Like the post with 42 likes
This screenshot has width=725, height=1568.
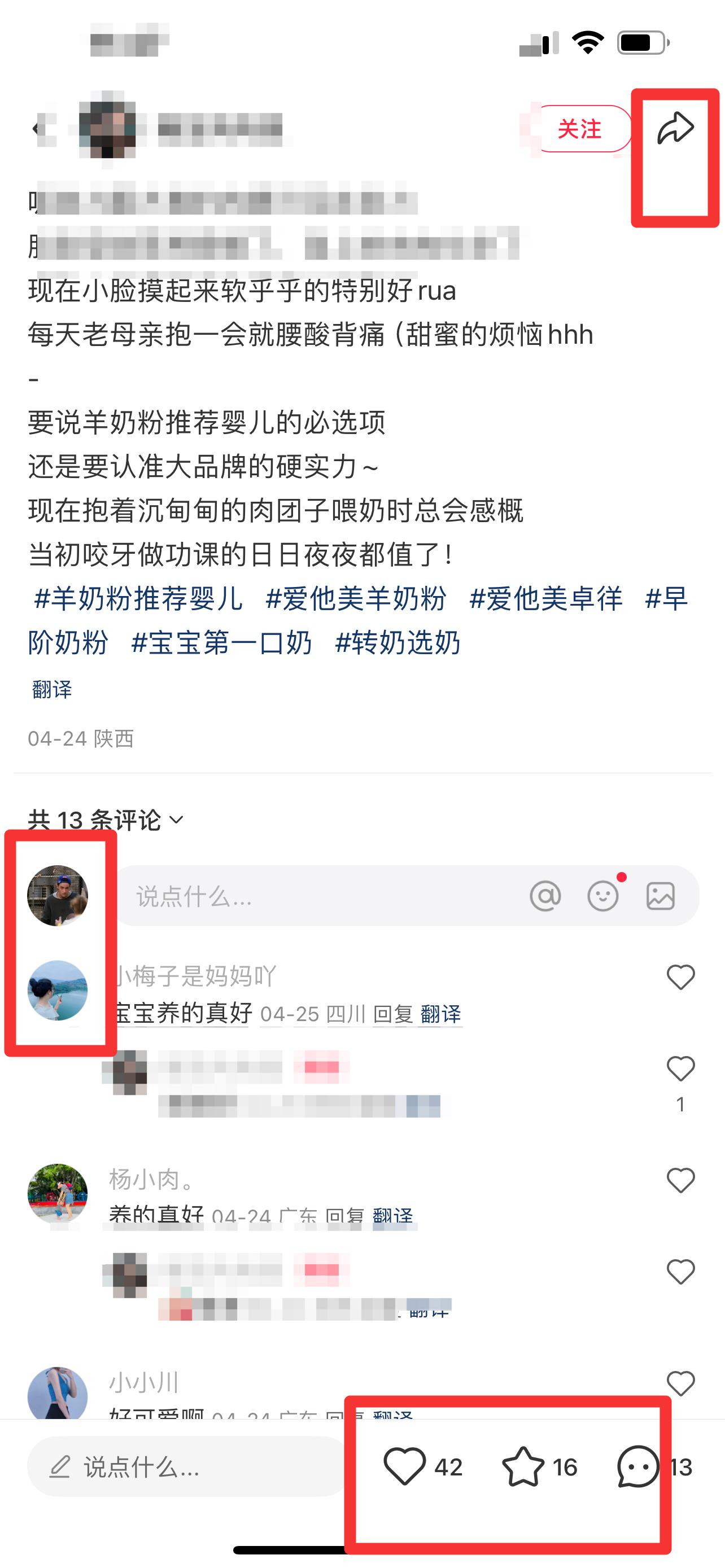point(405,1467)
